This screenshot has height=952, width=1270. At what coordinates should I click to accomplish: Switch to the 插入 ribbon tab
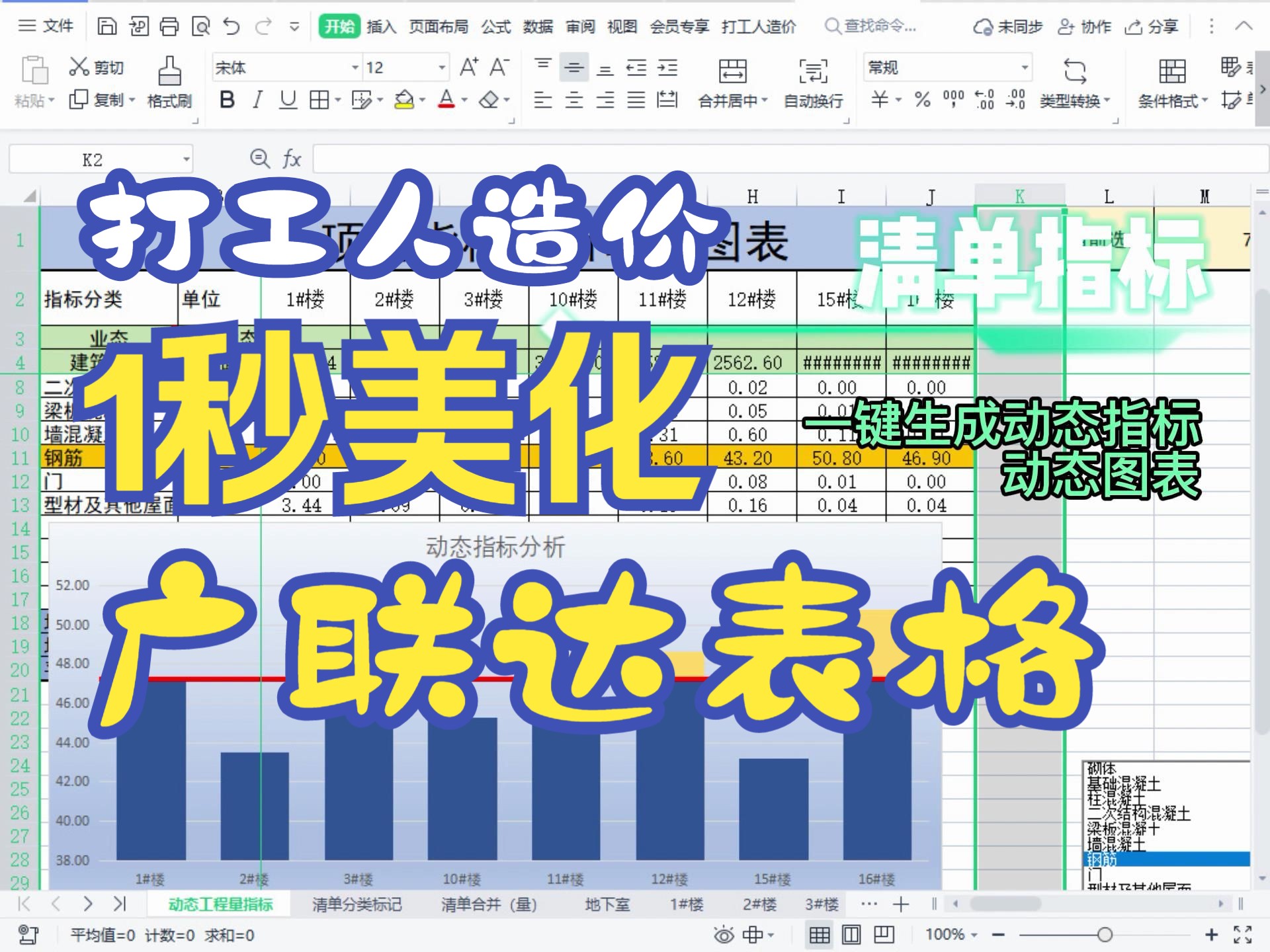pyautogui.click(x=381, y=26)
